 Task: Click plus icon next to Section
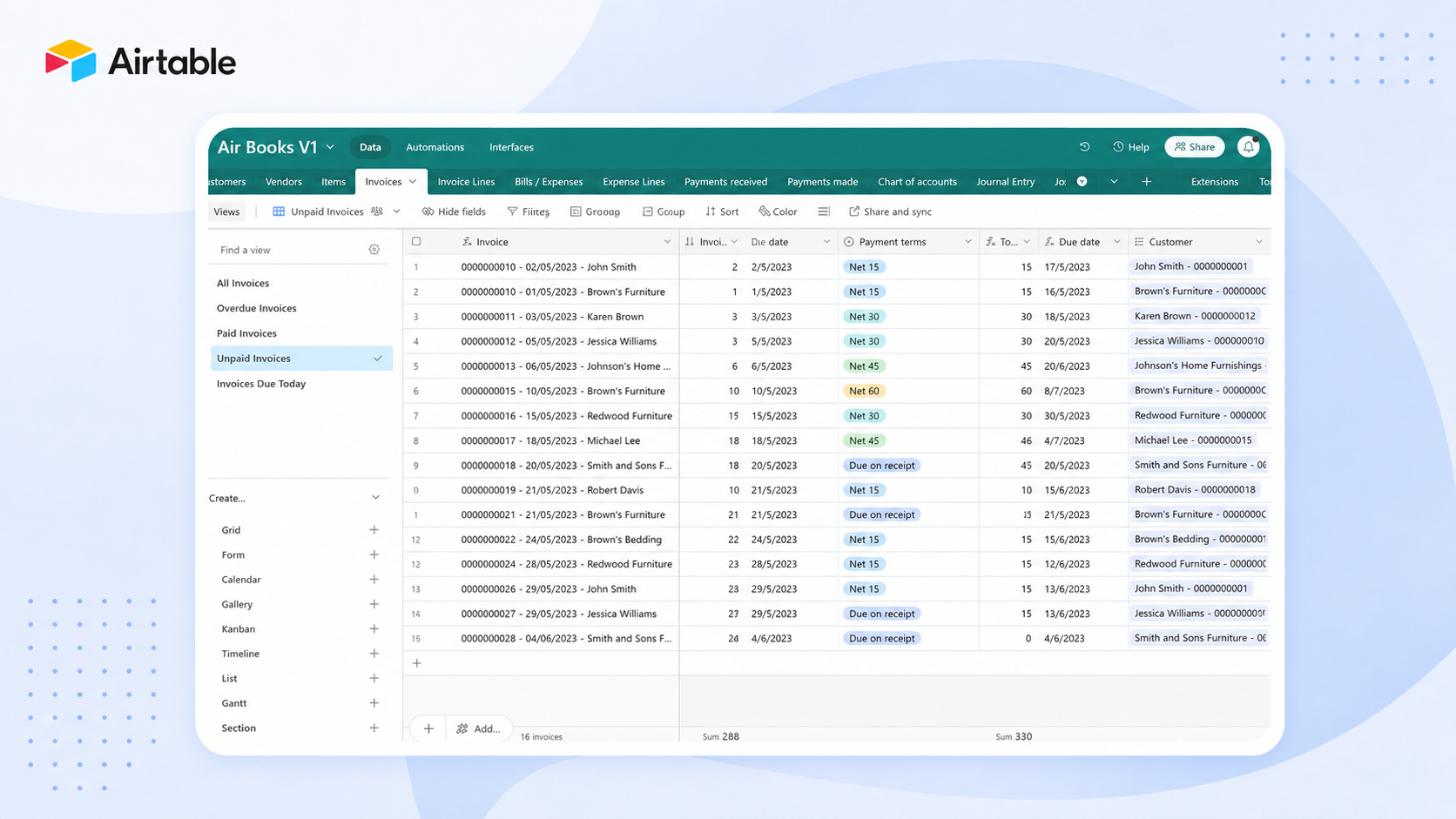coord(374,728)
